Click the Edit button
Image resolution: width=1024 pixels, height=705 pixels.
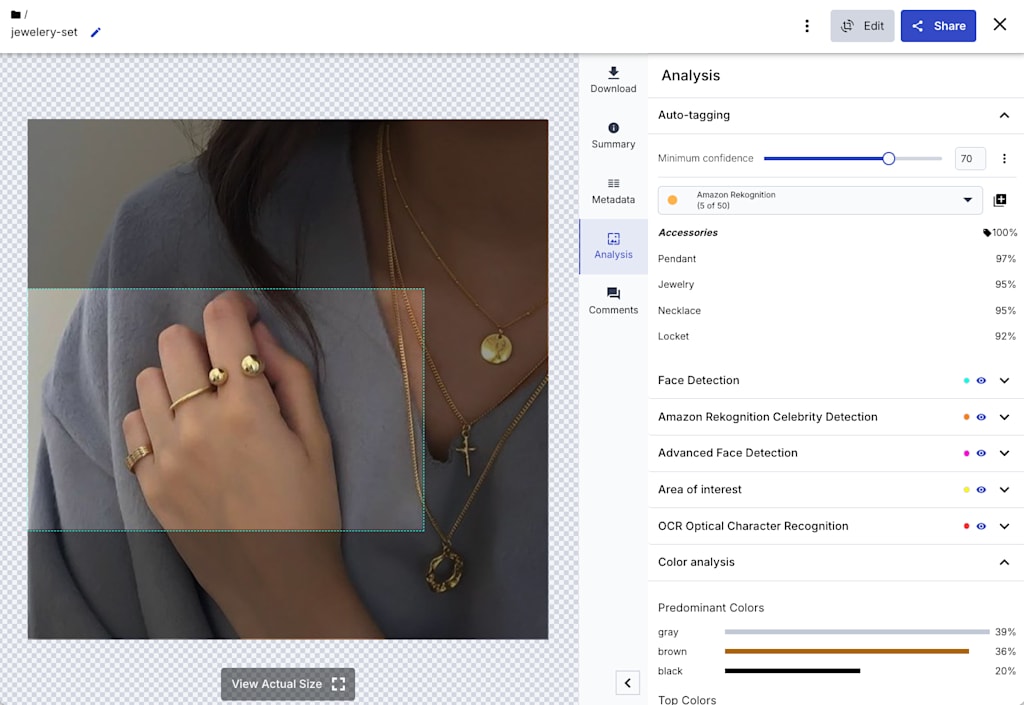point(862,25)
